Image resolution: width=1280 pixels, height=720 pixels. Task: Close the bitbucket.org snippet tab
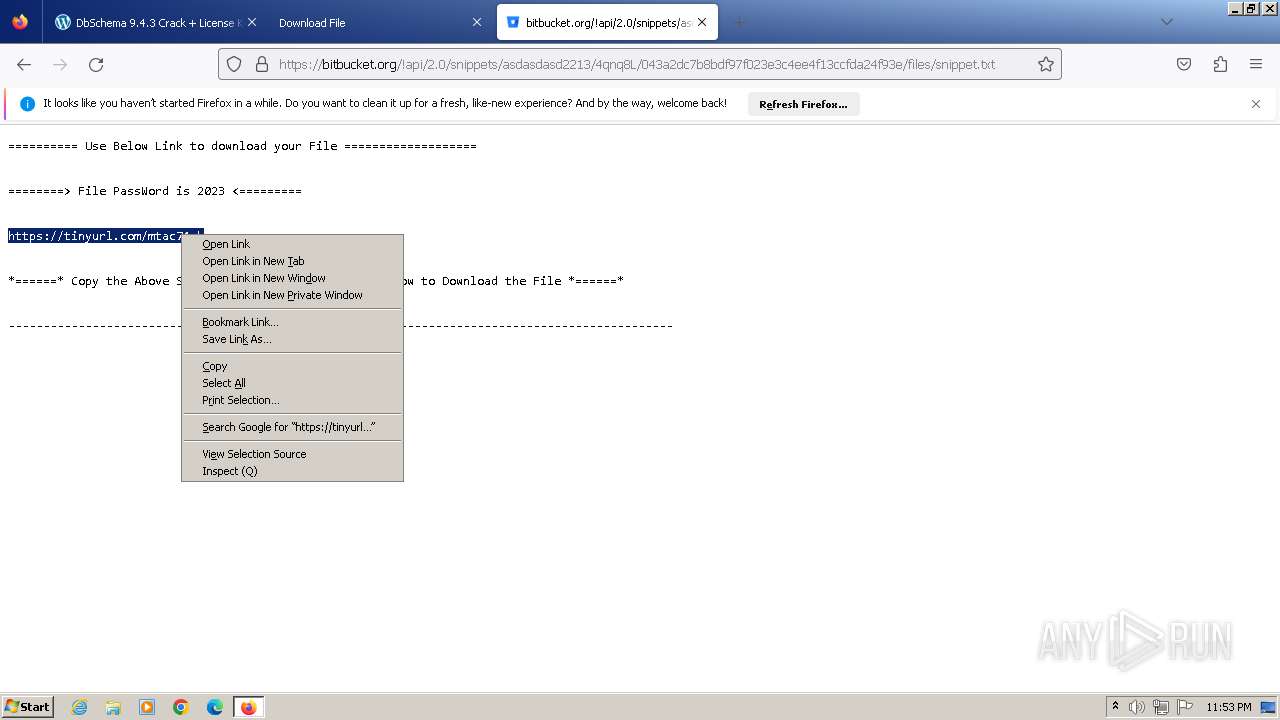click(703, 22)
